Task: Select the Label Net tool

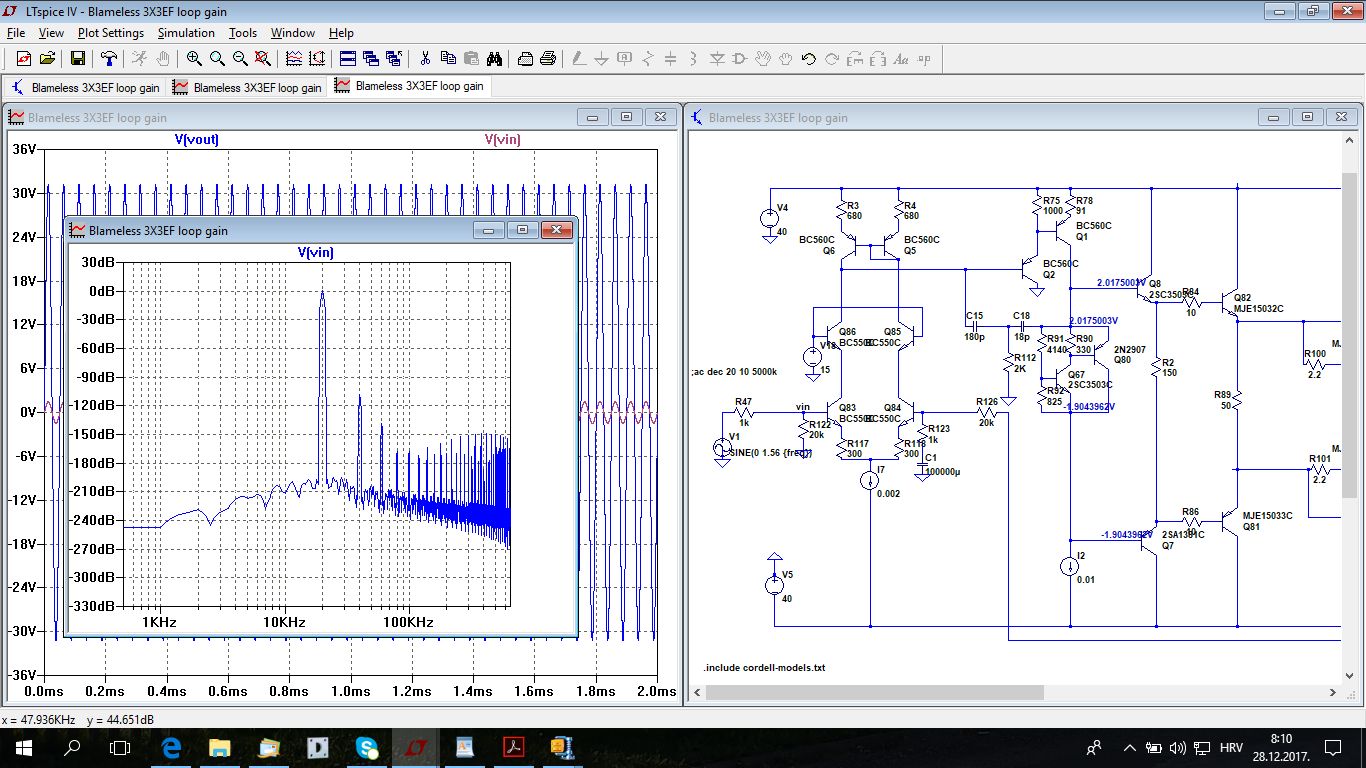Action: pyautogui.click(x=625, y=59)
